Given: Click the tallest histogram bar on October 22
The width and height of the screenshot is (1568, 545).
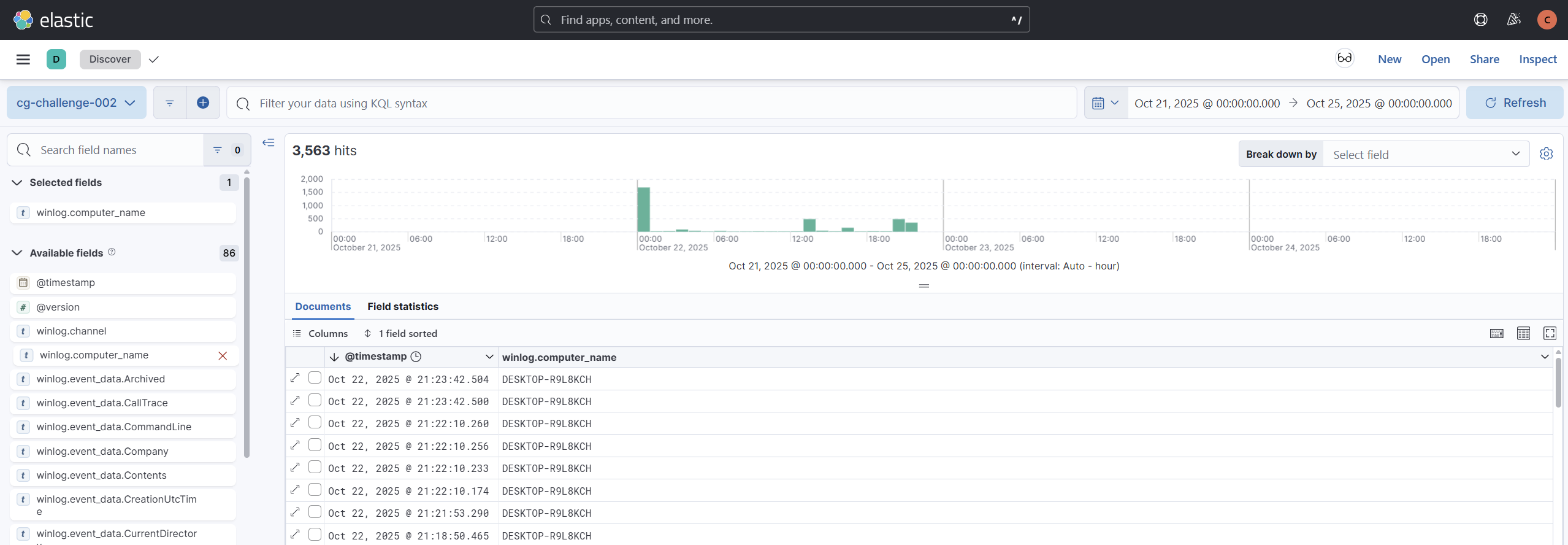Looking at the screenshot, I should (643, 209).
